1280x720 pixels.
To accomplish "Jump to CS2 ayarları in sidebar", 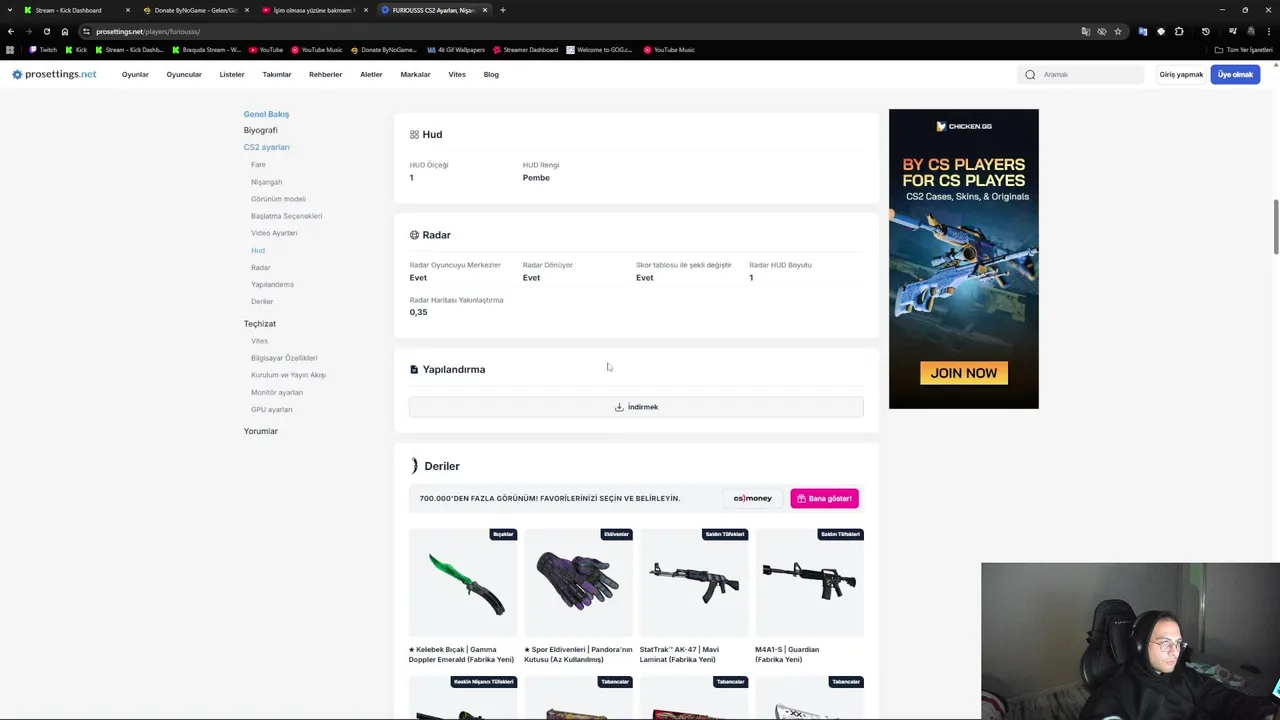I will (x=266, y=147).
